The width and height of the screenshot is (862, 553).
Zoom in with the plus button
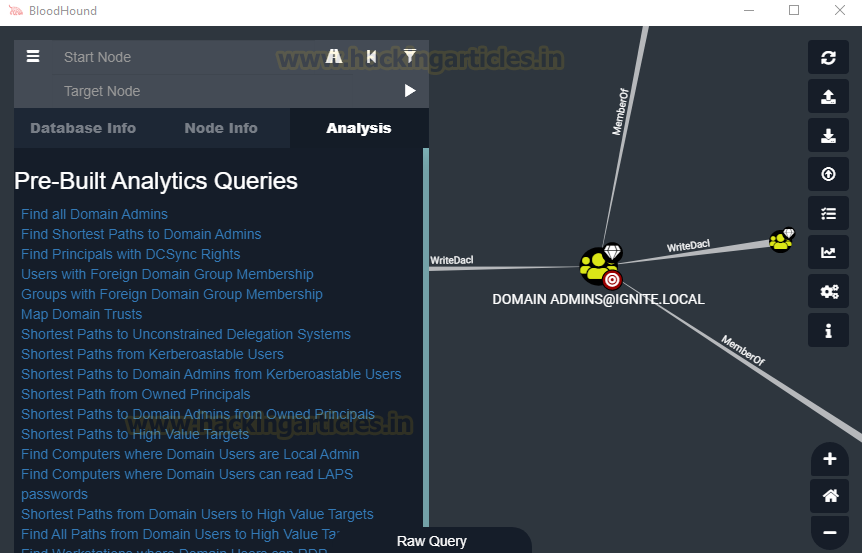click(830, 459)
